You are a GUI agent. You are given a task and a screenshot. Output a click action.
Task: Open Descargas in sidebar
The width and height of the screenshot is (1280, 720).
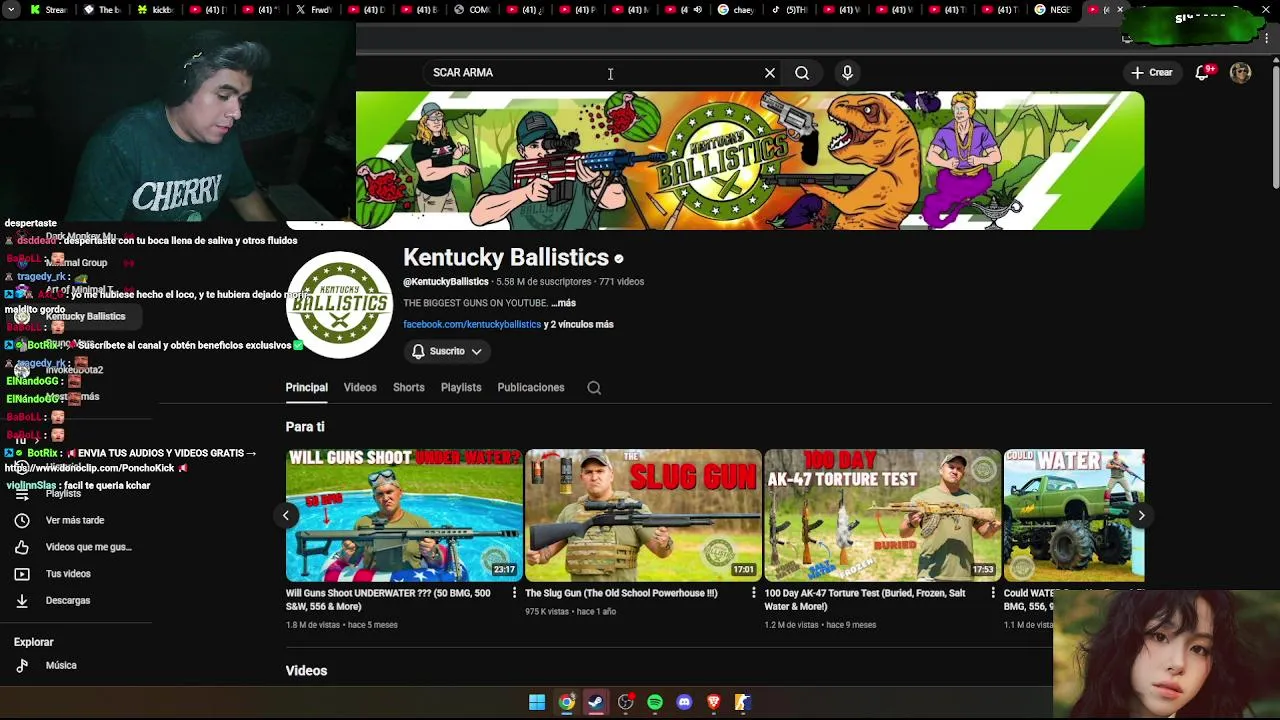tap(68, 601)
